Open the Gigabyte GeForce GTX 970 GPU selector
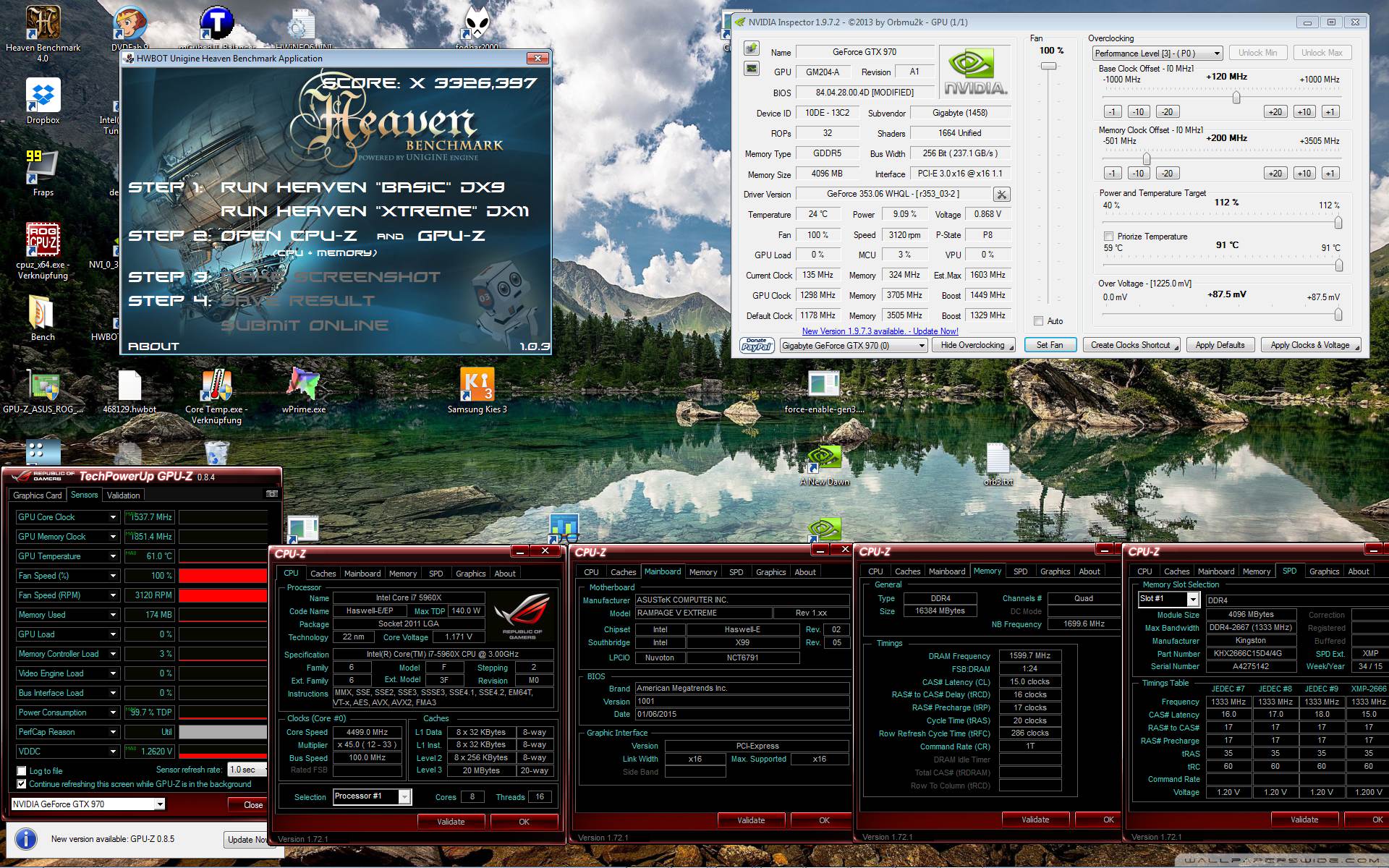This screenshot has width=1389, height=868. (x=854, y=346)
